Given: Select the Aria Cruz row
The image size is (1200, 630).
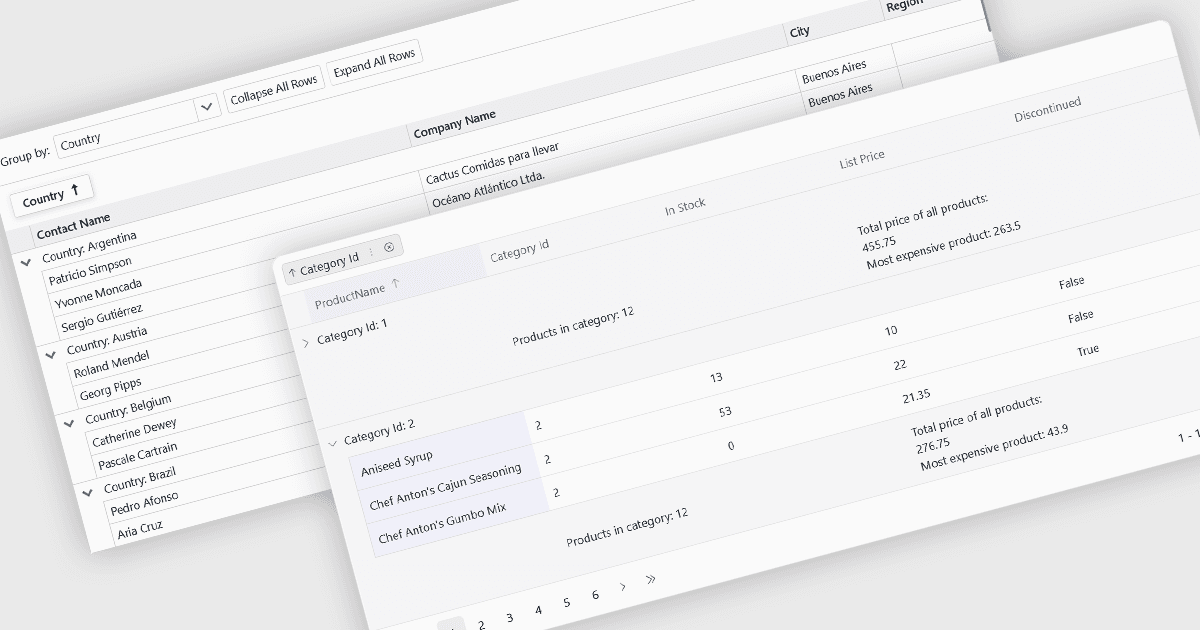Looking at the screenshot, I should [140, 528].
